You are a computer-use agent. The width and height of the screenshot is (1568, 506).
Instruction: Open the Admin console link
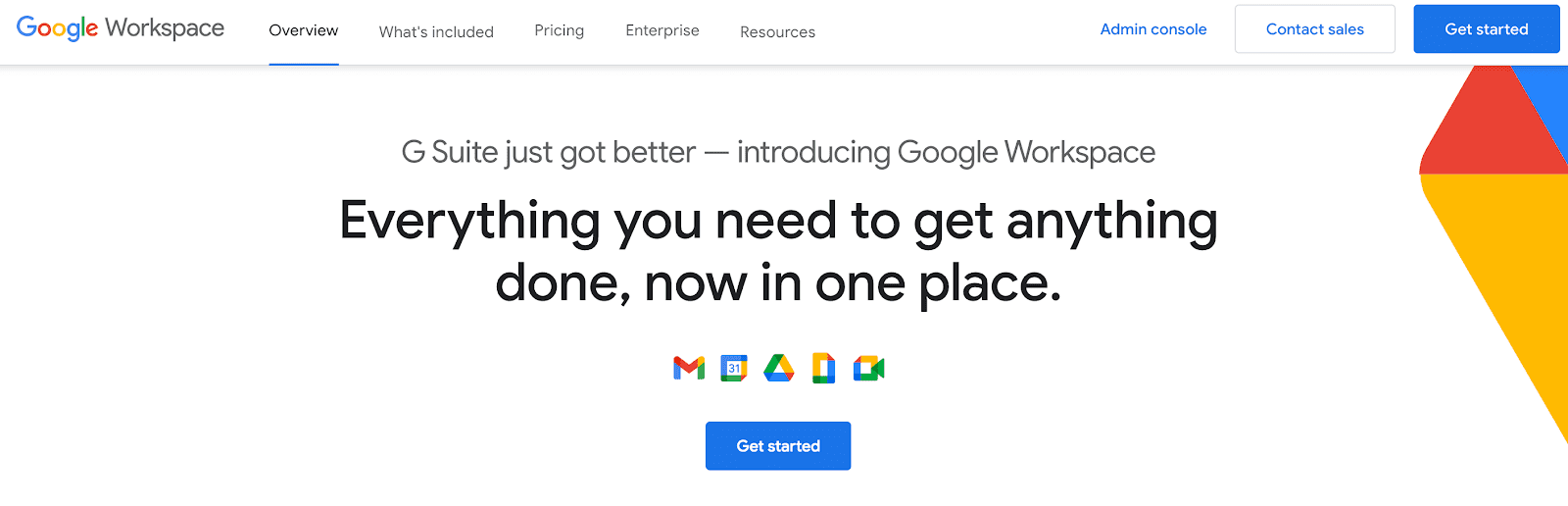point(1153,29)
